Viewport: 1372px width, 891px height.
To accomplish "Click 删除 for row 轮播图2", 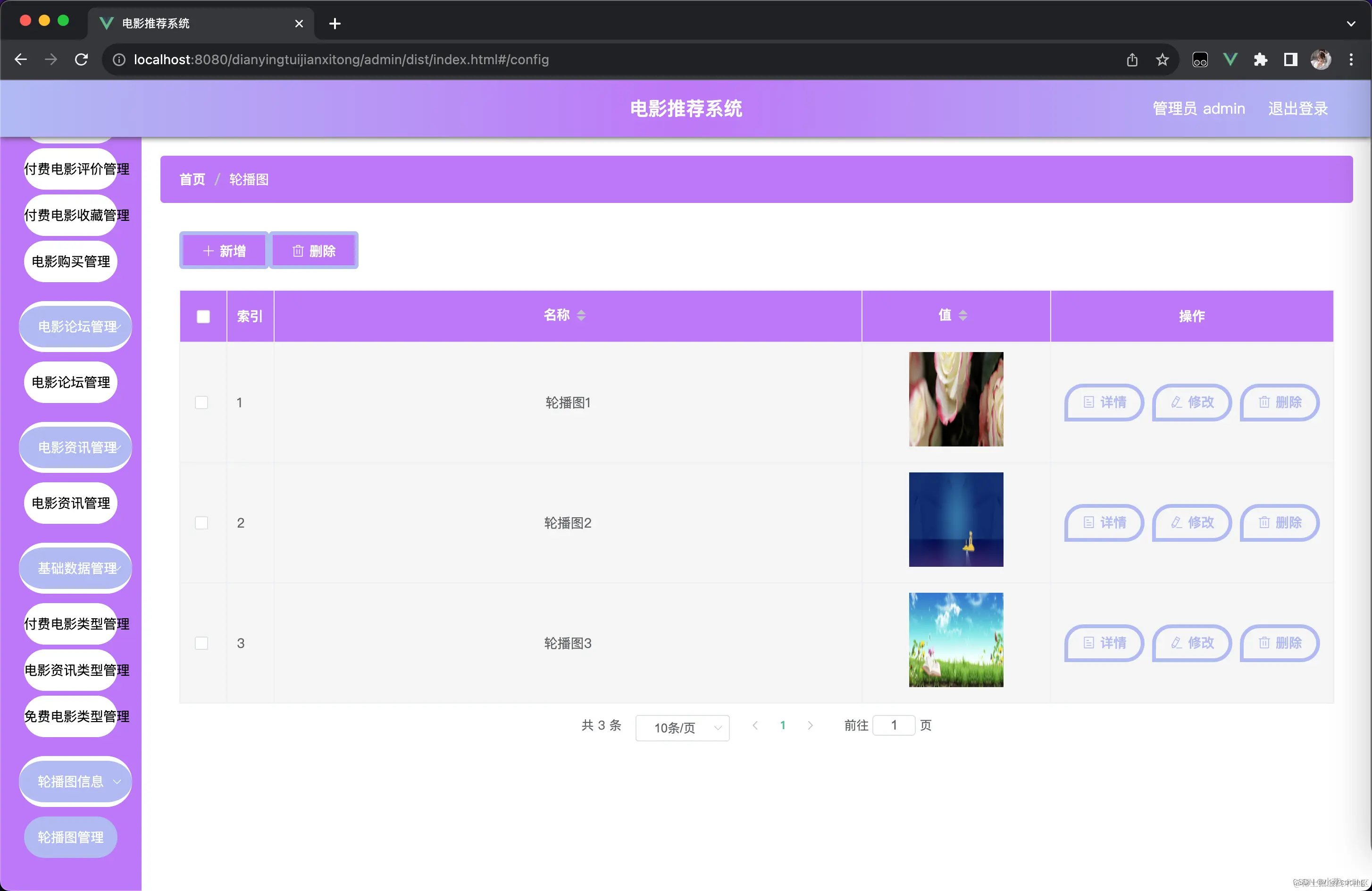I will [x=1279, y=522].
